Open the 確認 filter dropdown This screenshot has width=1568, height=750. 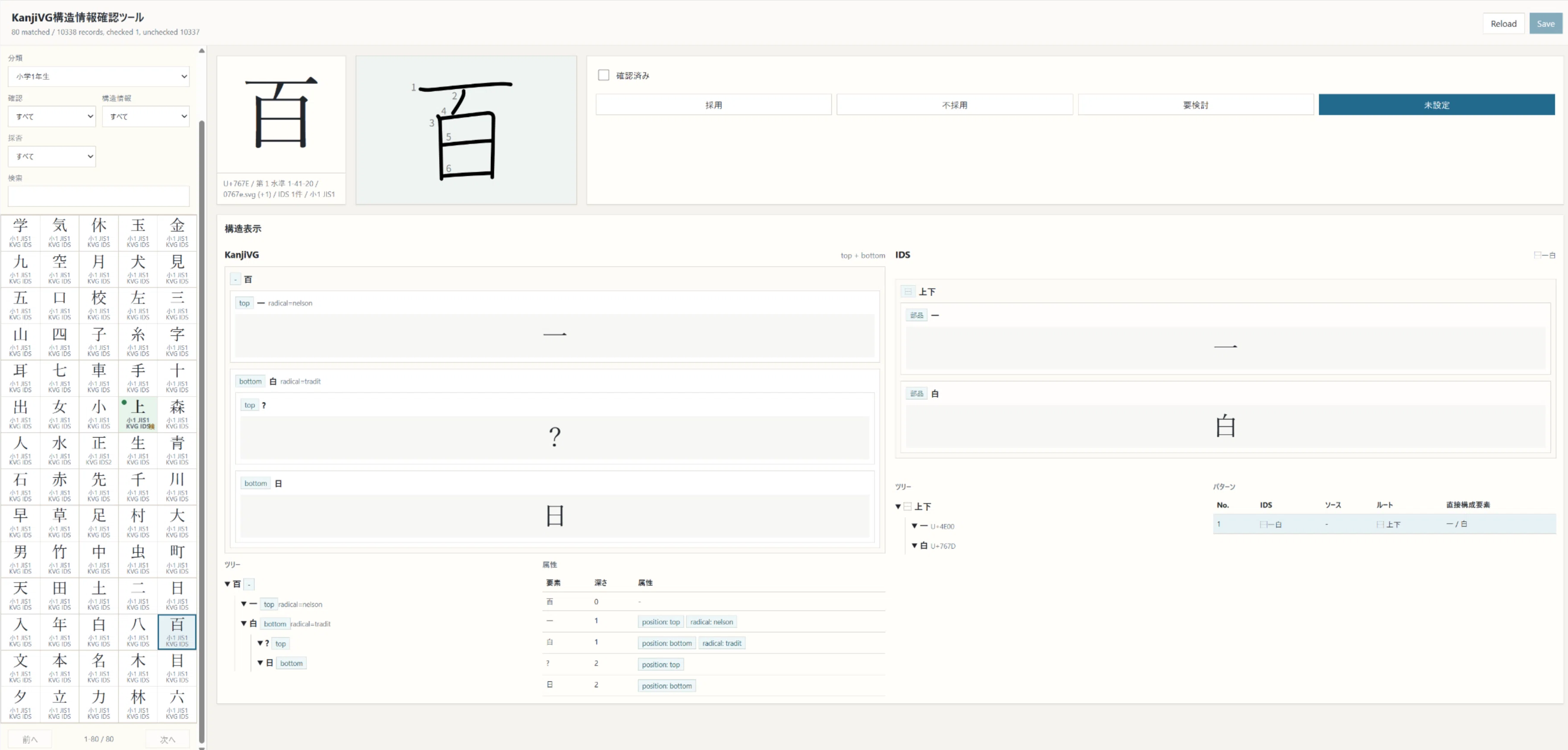52,116
